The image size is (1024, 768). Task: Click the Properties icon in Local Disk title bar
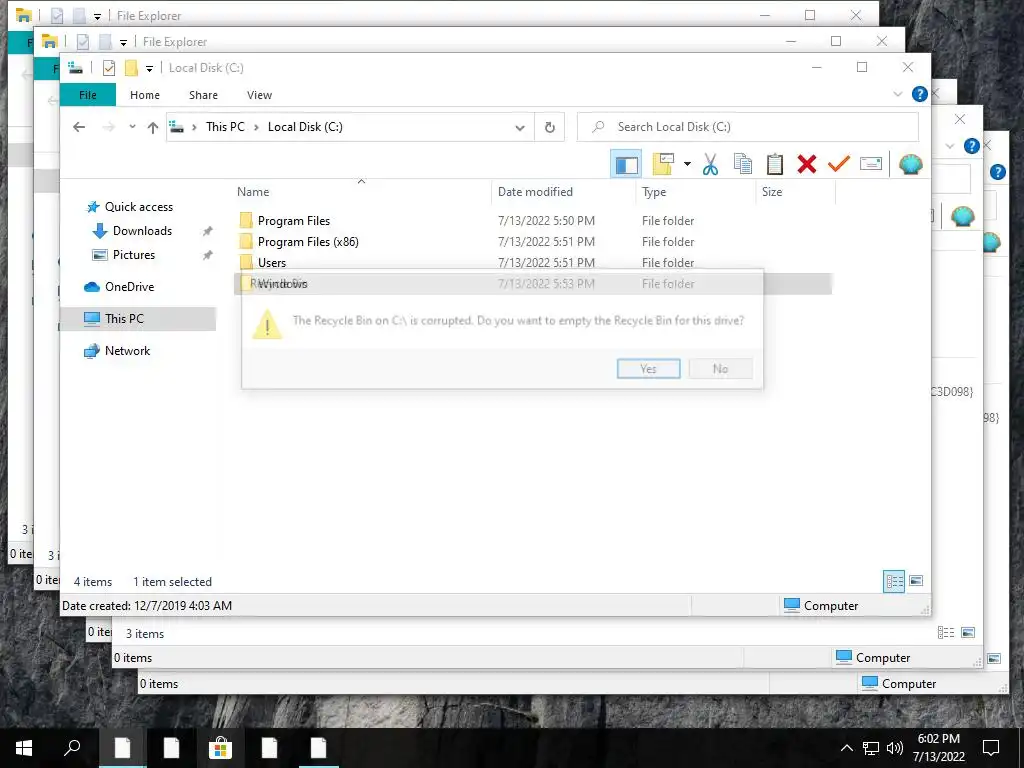[x=108, y=68]
